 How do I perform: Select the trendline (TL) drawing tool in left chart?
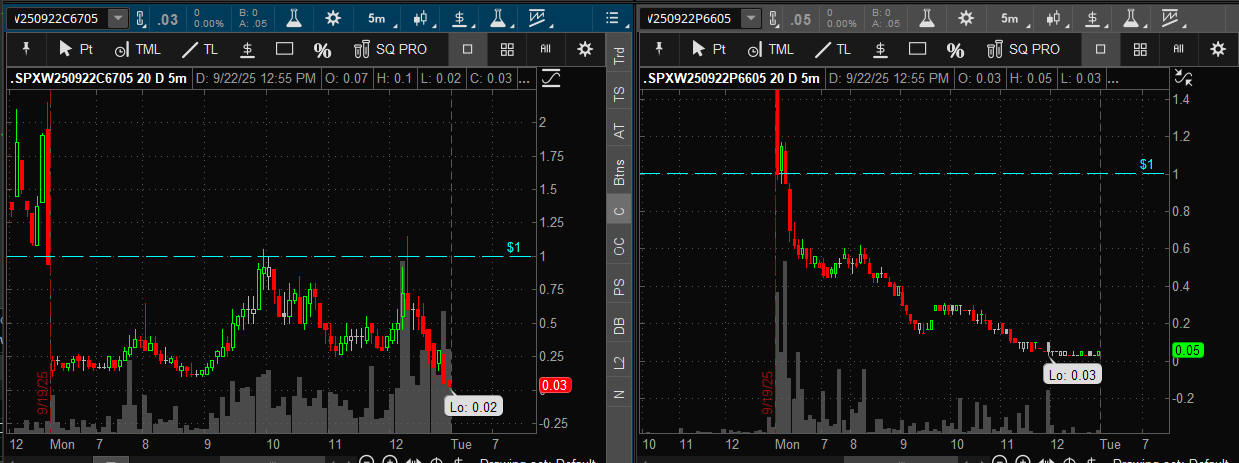pos(198,49)
